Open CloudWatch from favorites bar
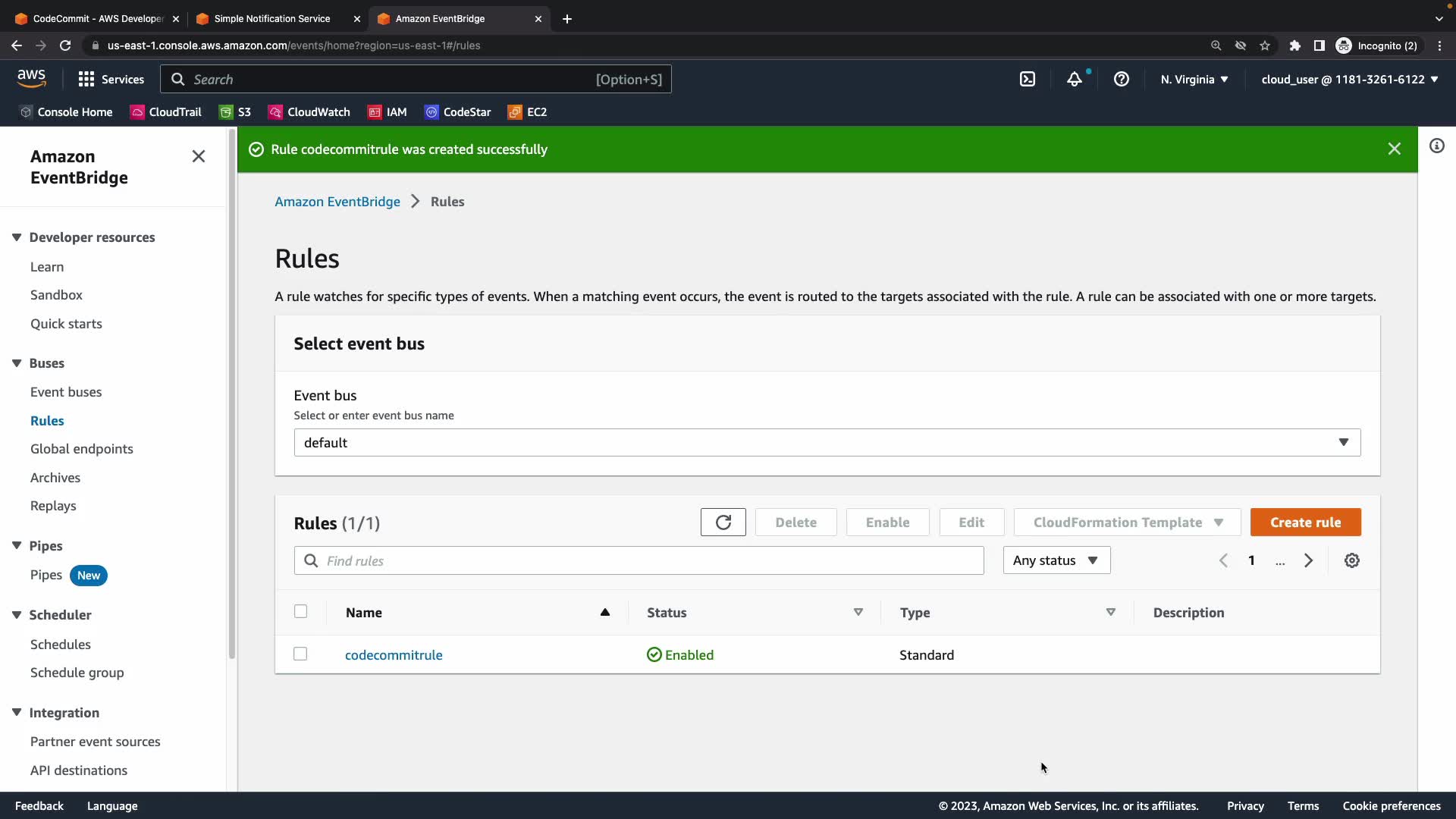The image size is (1456, 819). [x=309, y=112]
